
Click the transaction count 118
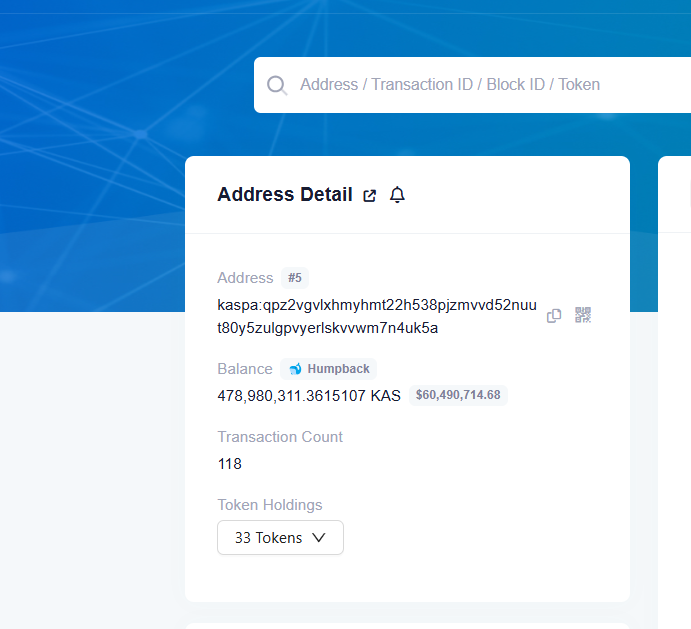[230, 464]
